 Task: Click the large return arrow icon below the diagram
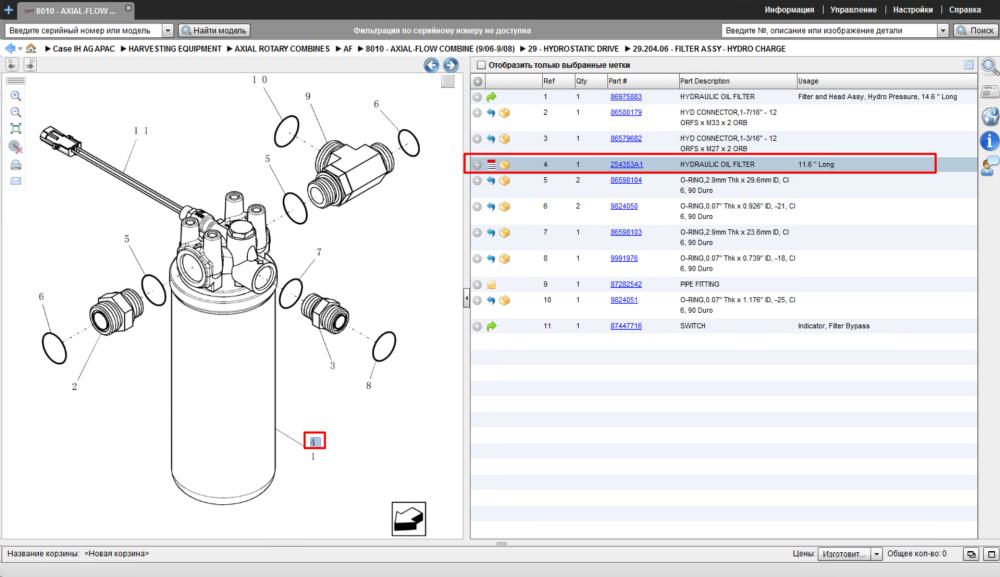click(x=409, y=519)
